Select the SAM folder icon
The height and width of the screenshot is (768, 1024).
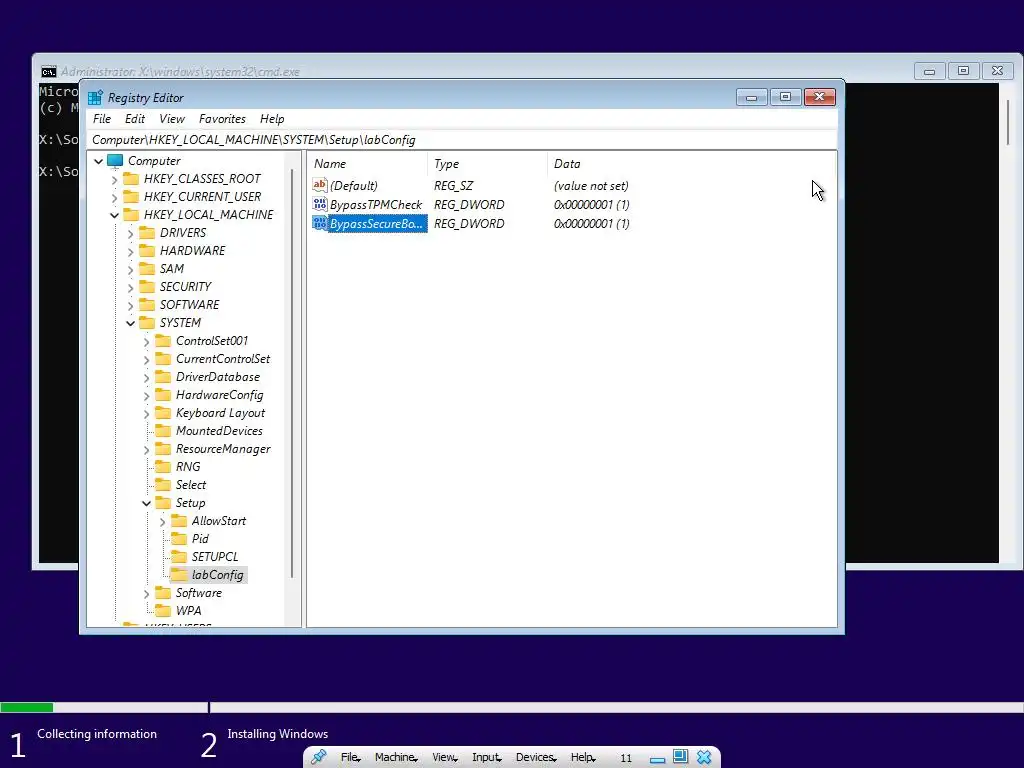[x=148, y=268]
